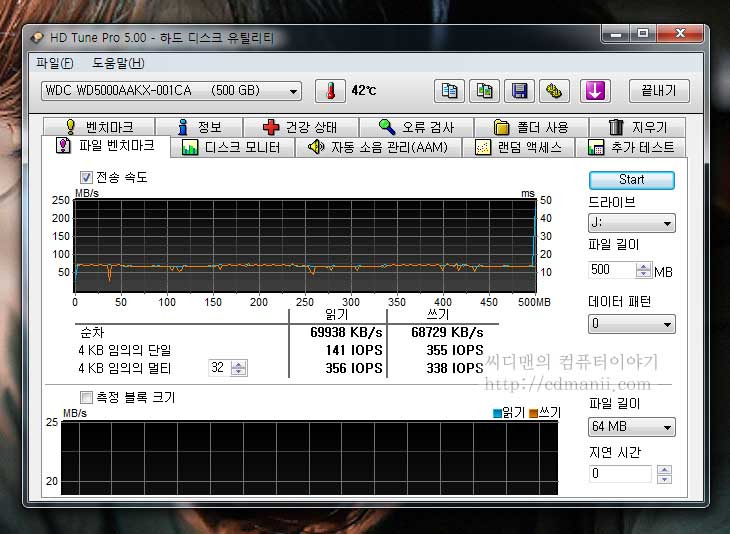Increase 파일 길이 500 with up arrow
730x534 pixels.
tap(643, 266)
